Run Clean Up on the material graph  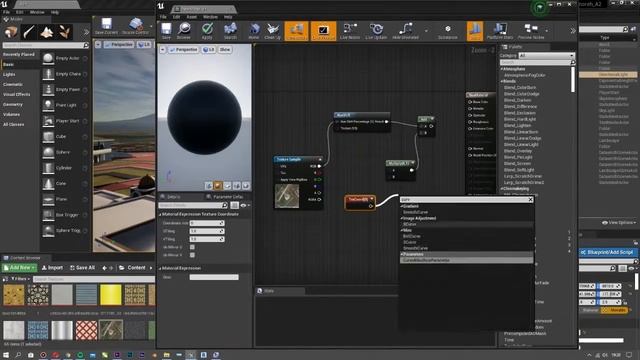273,31
